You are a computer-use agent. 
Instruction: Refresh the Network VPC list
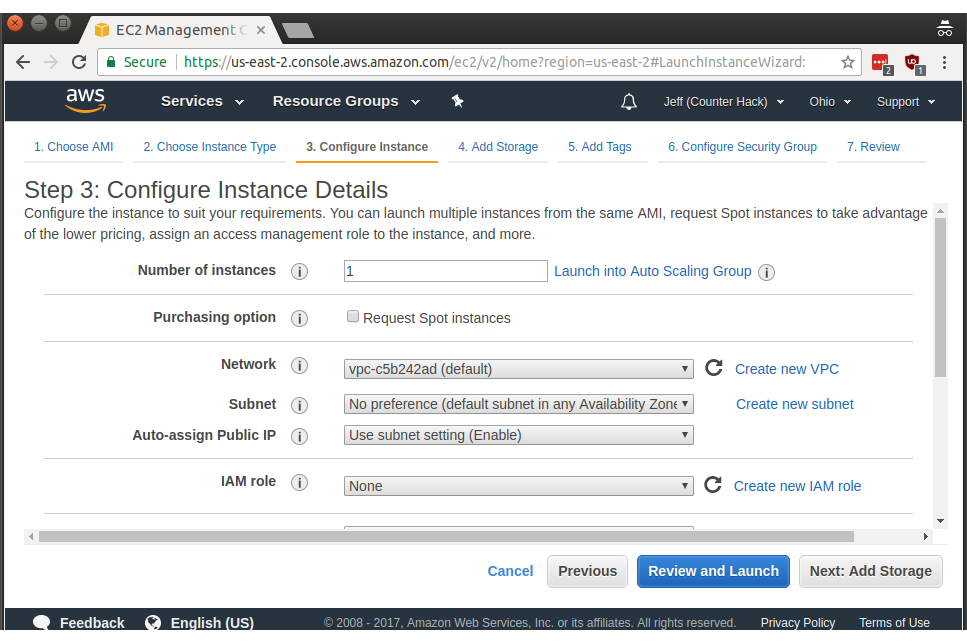[714, 368]
